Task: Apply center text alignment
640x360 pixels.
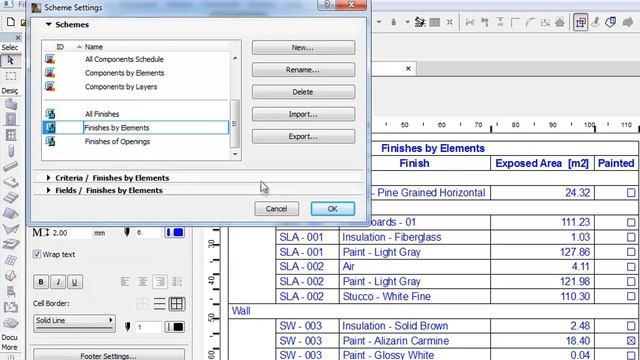Action: click(x=142, y=281)
